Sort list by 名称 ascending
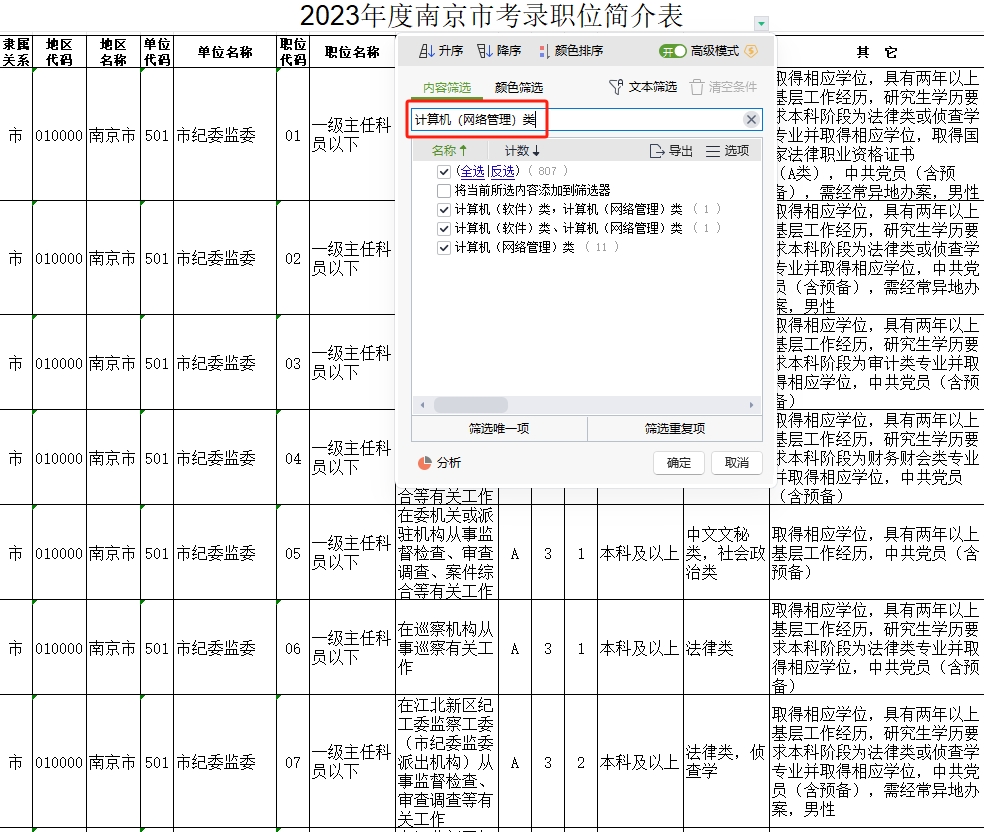This screenshot has width=984, height=832. (449, 151)
